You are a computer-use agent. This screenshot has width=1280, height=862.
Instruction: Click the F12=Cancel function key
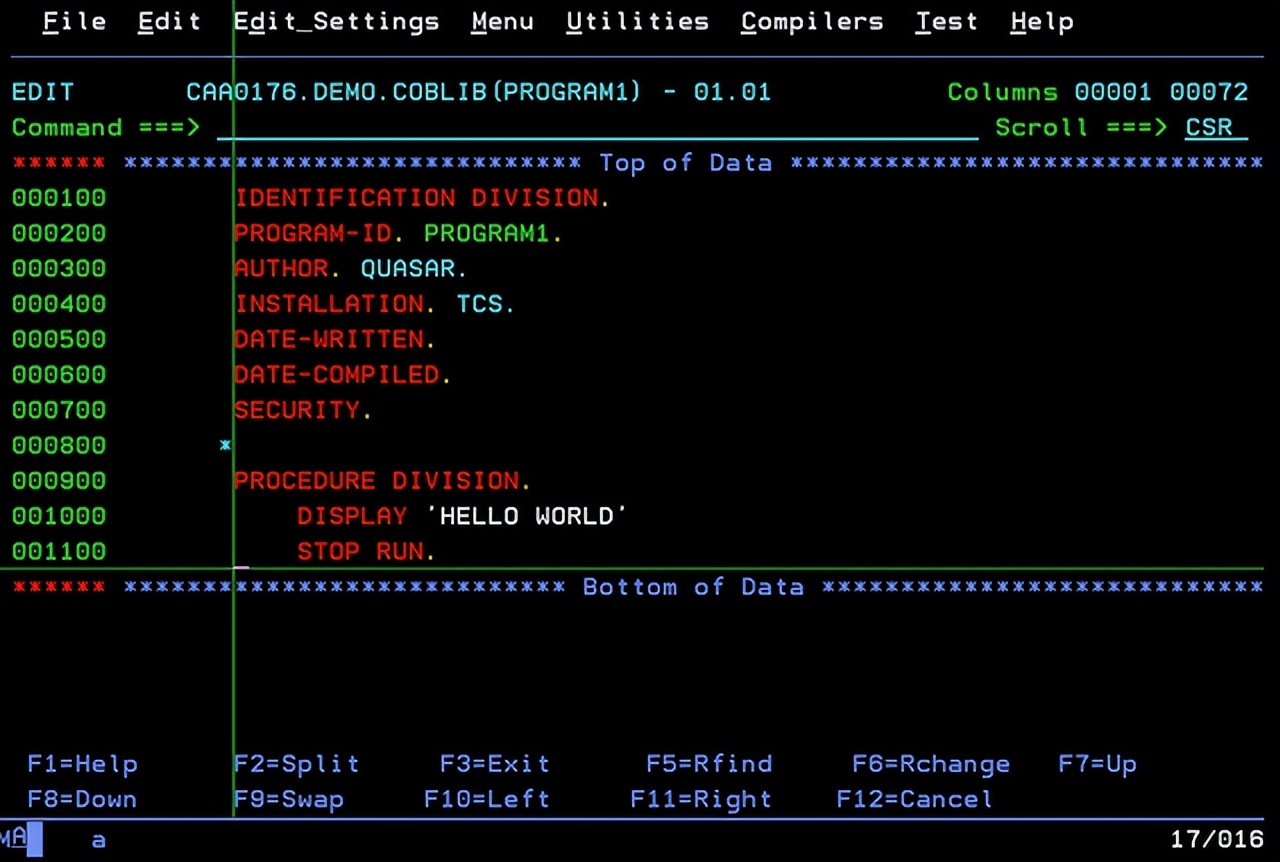click(x=915, y=799)
